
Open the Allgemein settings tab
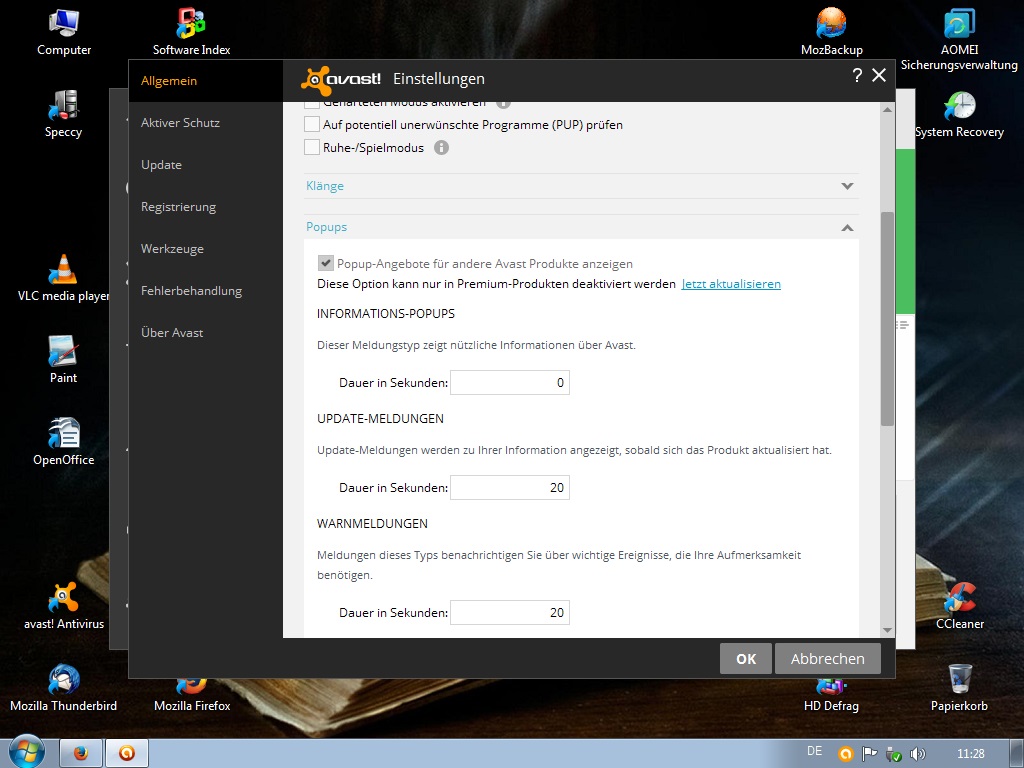169,81
